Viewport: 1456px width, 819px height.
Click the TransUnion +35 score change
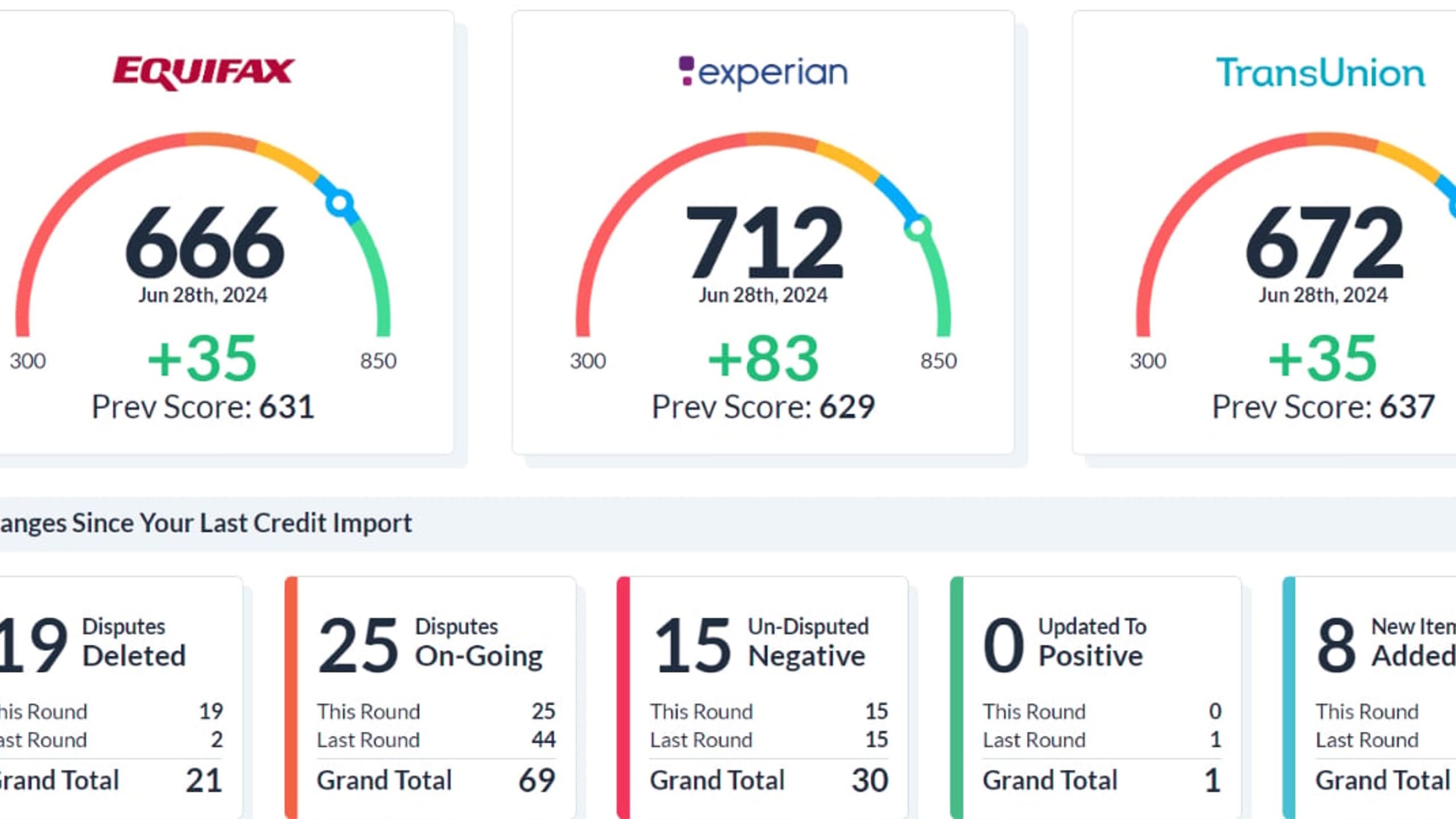point(1323,358)
